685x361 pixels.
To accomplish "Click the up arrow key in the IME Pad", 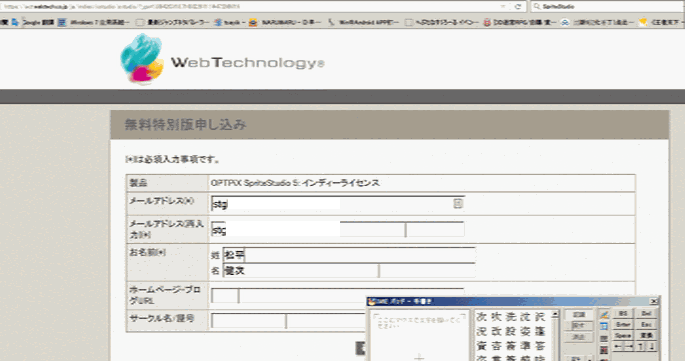I will click(x=640, y=347).
